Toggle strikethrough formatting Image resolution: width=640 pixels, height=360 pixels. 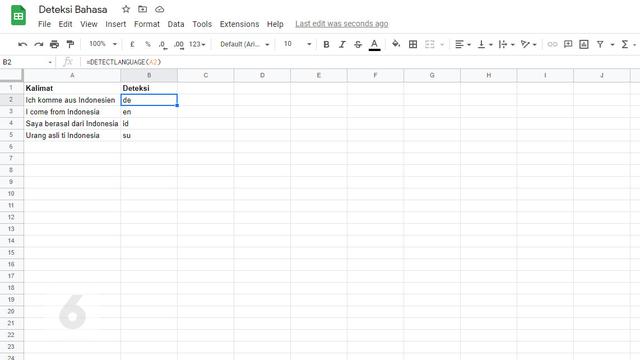coord(358,44)
